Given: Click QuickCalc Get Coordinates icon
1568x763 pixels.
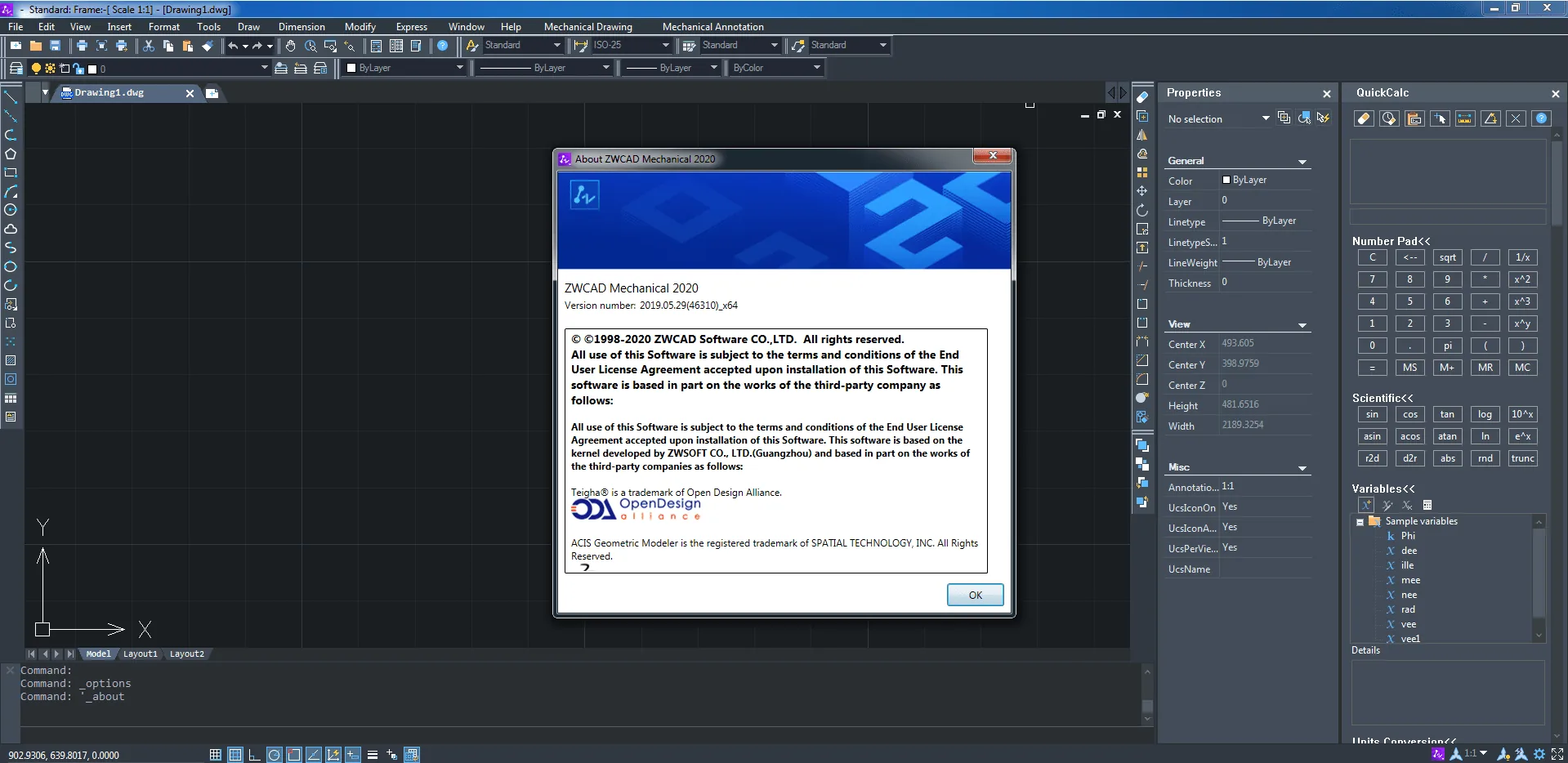Looking at the screenshot, I should pyautogui.click(x=1440, y=118).
